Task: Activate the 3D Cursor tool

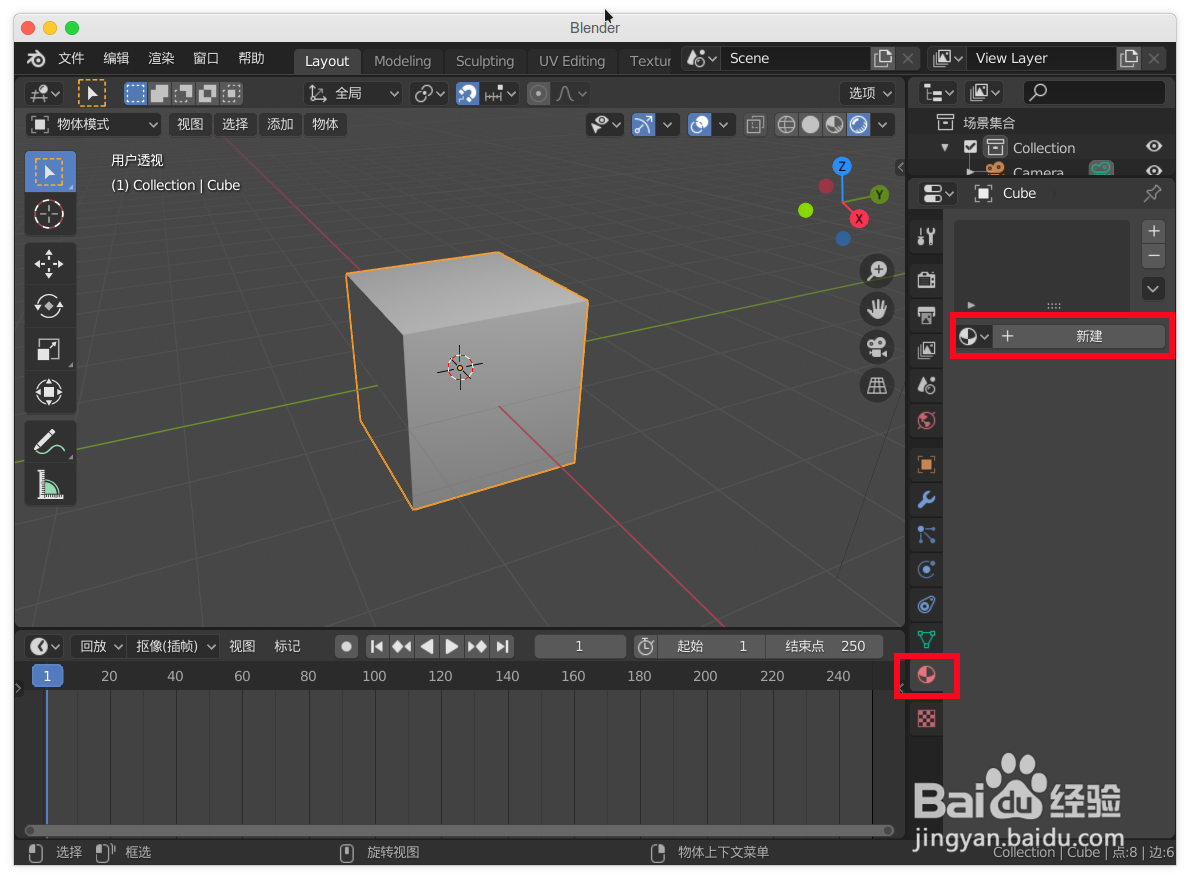Action: coord(50,214)
